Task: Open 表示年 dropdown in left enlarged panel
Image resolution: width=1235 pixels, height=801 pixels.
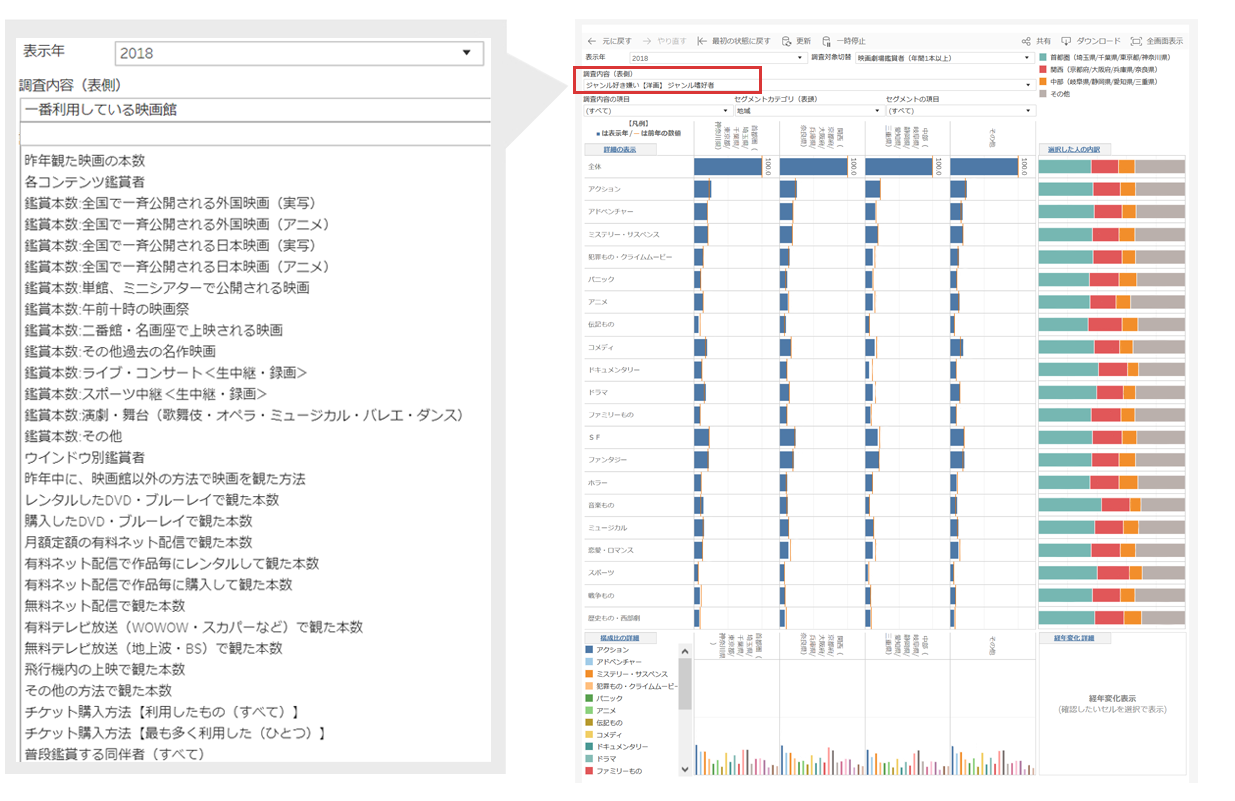Action: (299, 53)
